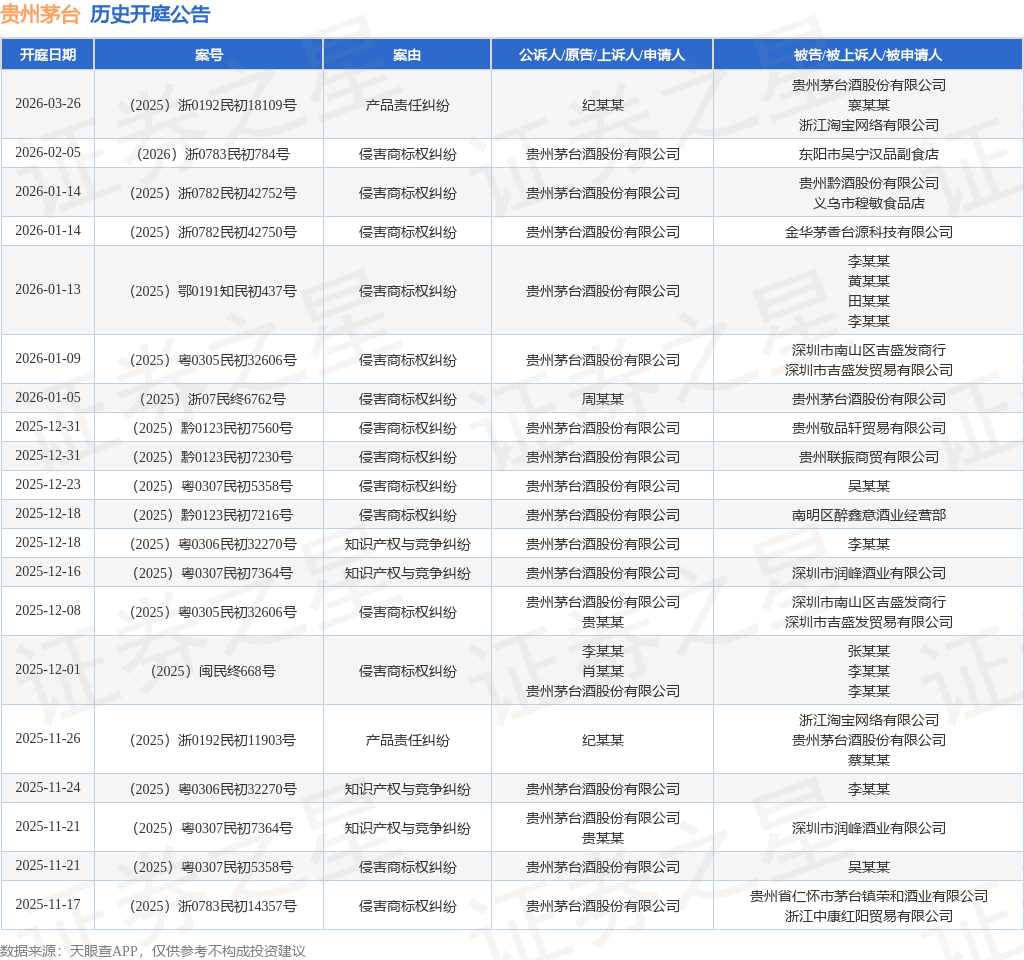Click the date 2025-12-16
The height and width of the screenshot is (960, 1024).
[48, 571]
